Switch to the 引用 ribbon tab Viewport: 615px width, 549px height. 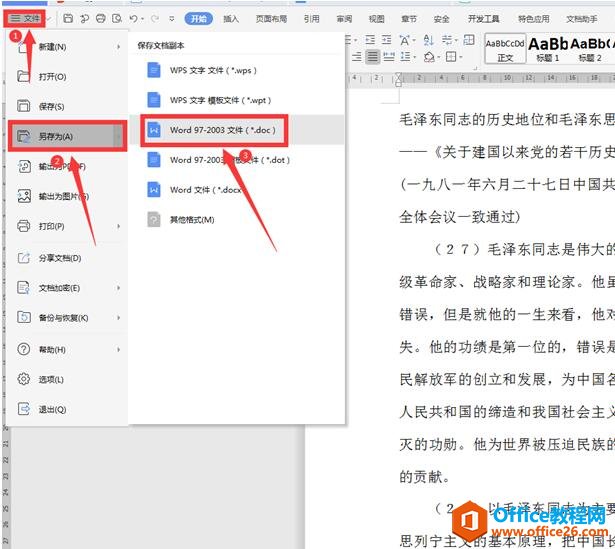tap(311, 18)
